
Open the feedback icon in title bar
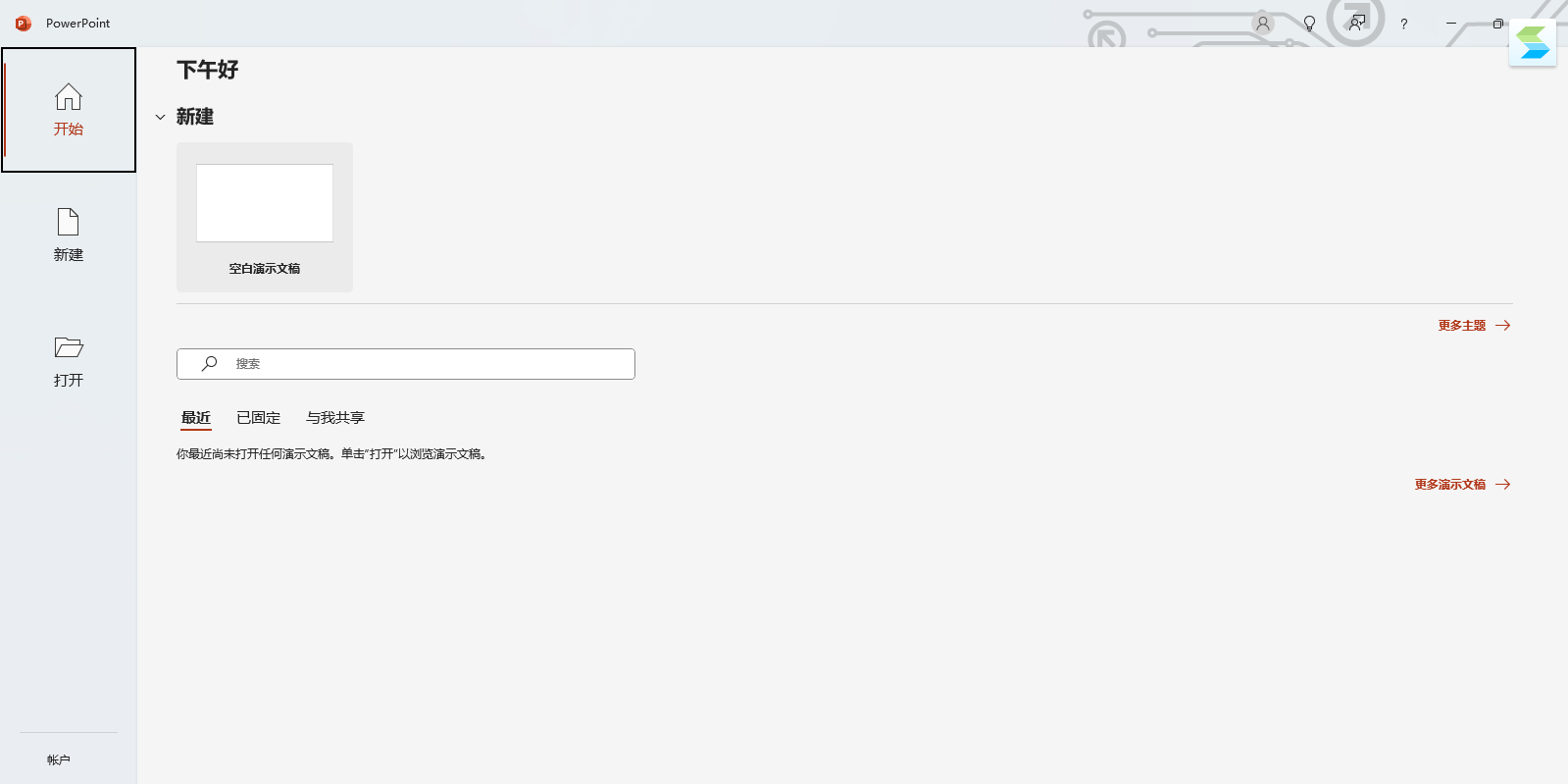[1357, 23]
